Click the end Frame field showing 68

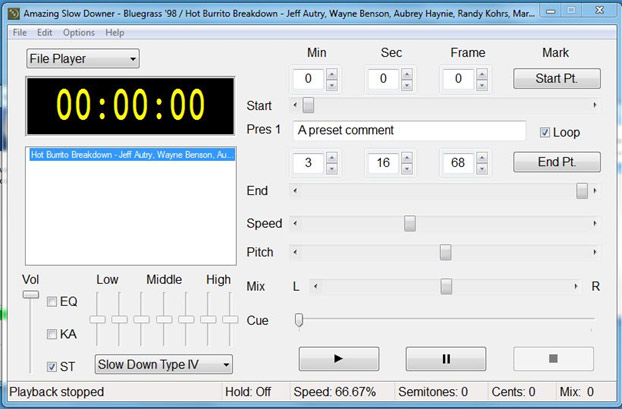point(458,163)
